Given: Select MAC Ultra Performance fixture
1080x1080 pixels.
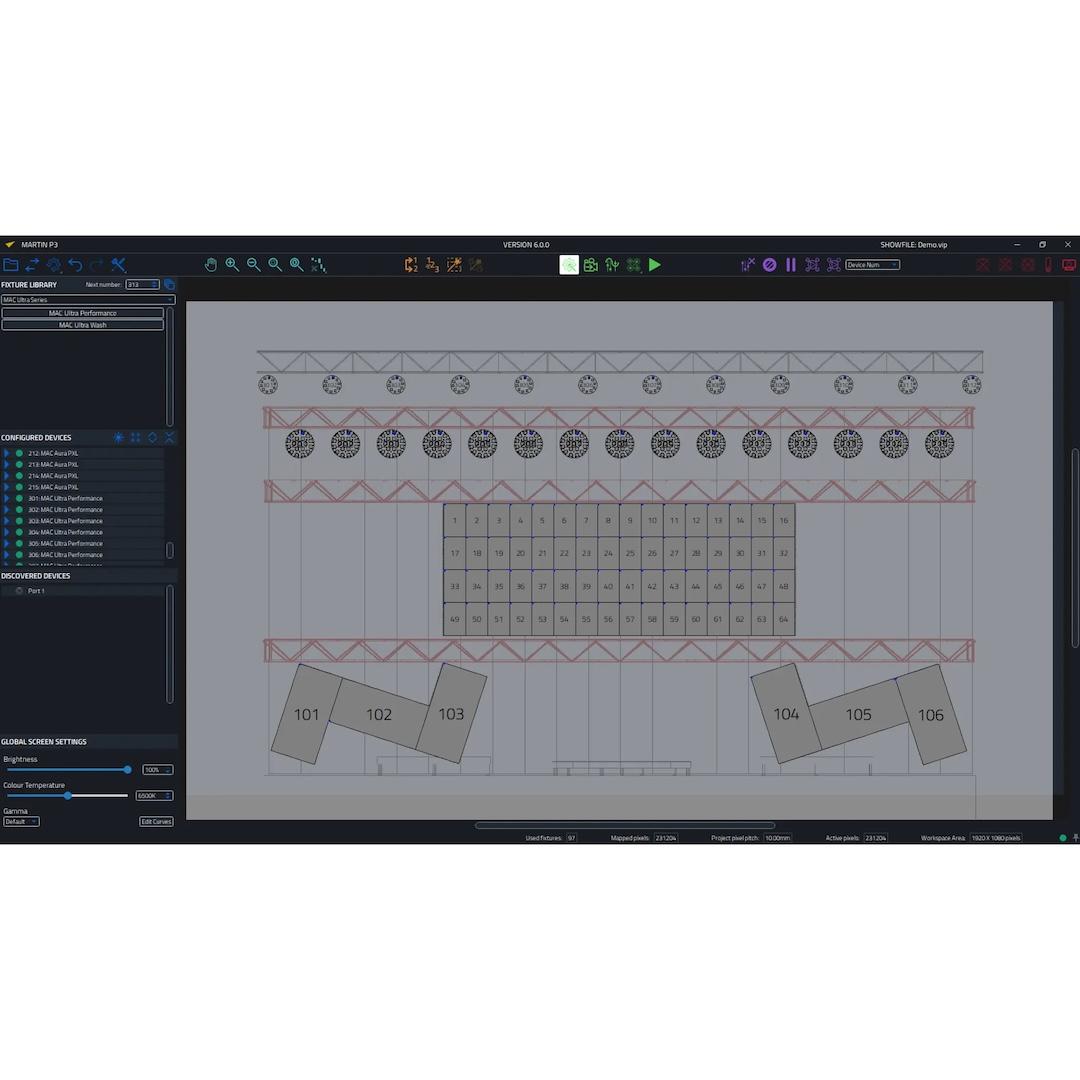Looking at the screenshot, I should [83, 313].
